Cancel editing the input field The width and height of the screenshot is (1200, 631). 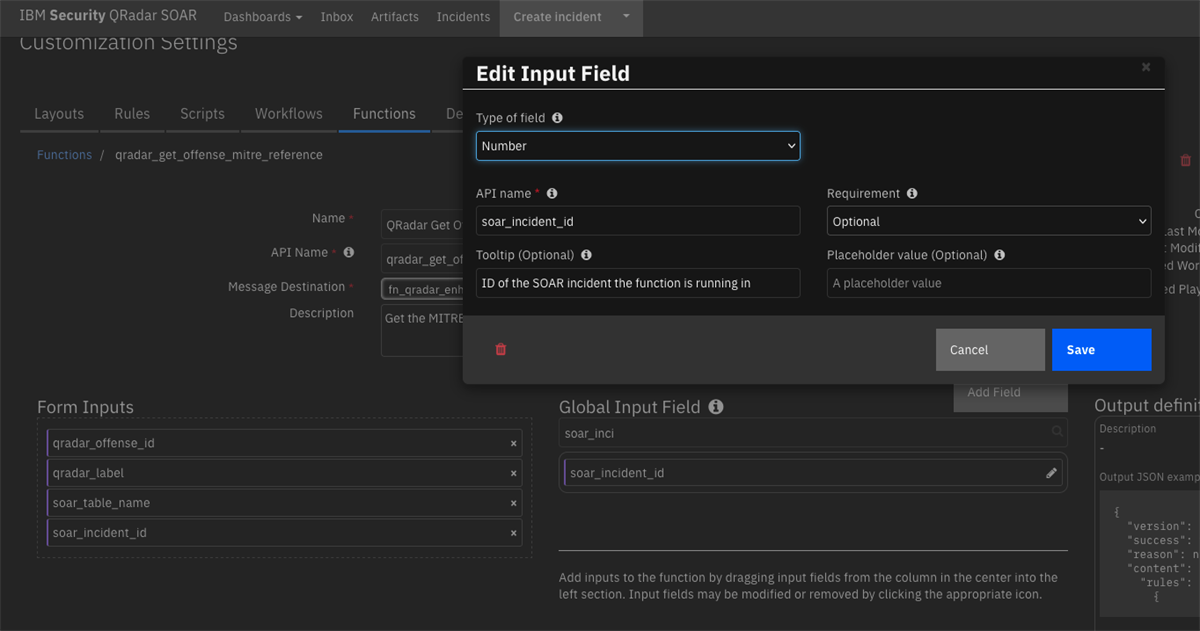(990, 350)
